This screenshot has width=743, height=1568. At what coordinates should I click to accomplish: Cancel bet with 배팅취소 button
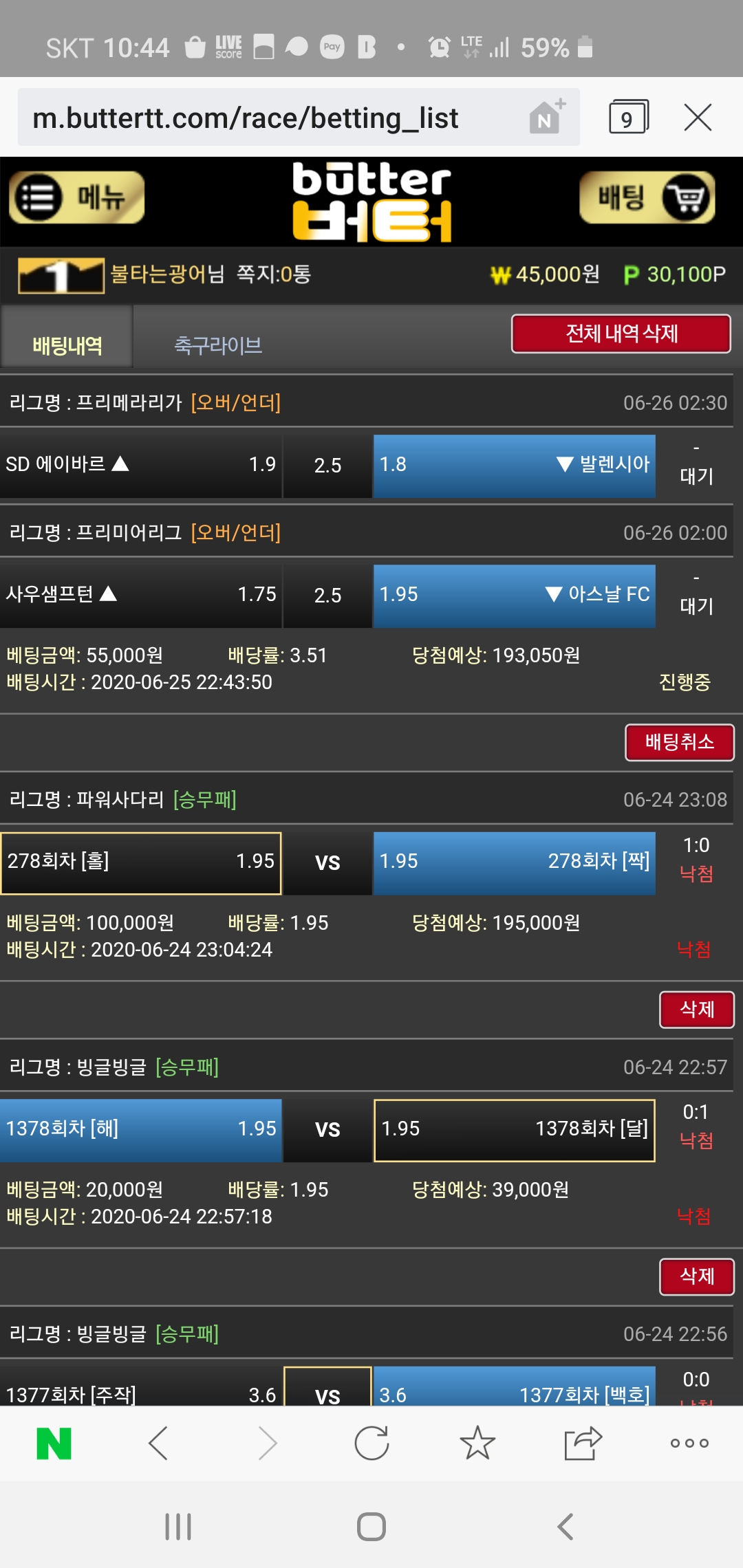pos(679,742)
